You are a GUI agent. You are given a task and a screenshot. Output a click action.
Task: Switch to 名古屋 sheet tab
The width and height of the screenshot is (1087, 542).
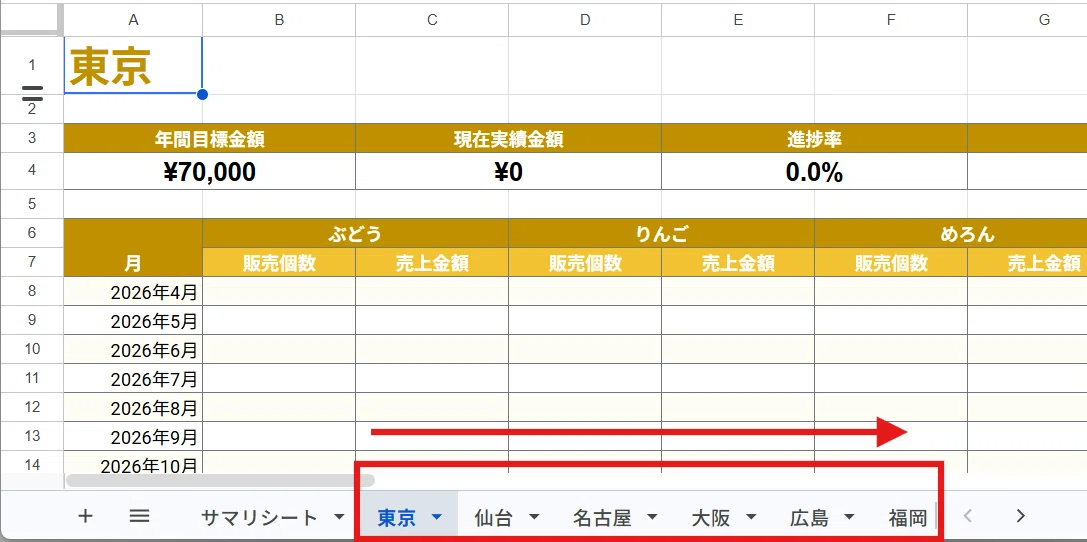click(x=602, y=516)
